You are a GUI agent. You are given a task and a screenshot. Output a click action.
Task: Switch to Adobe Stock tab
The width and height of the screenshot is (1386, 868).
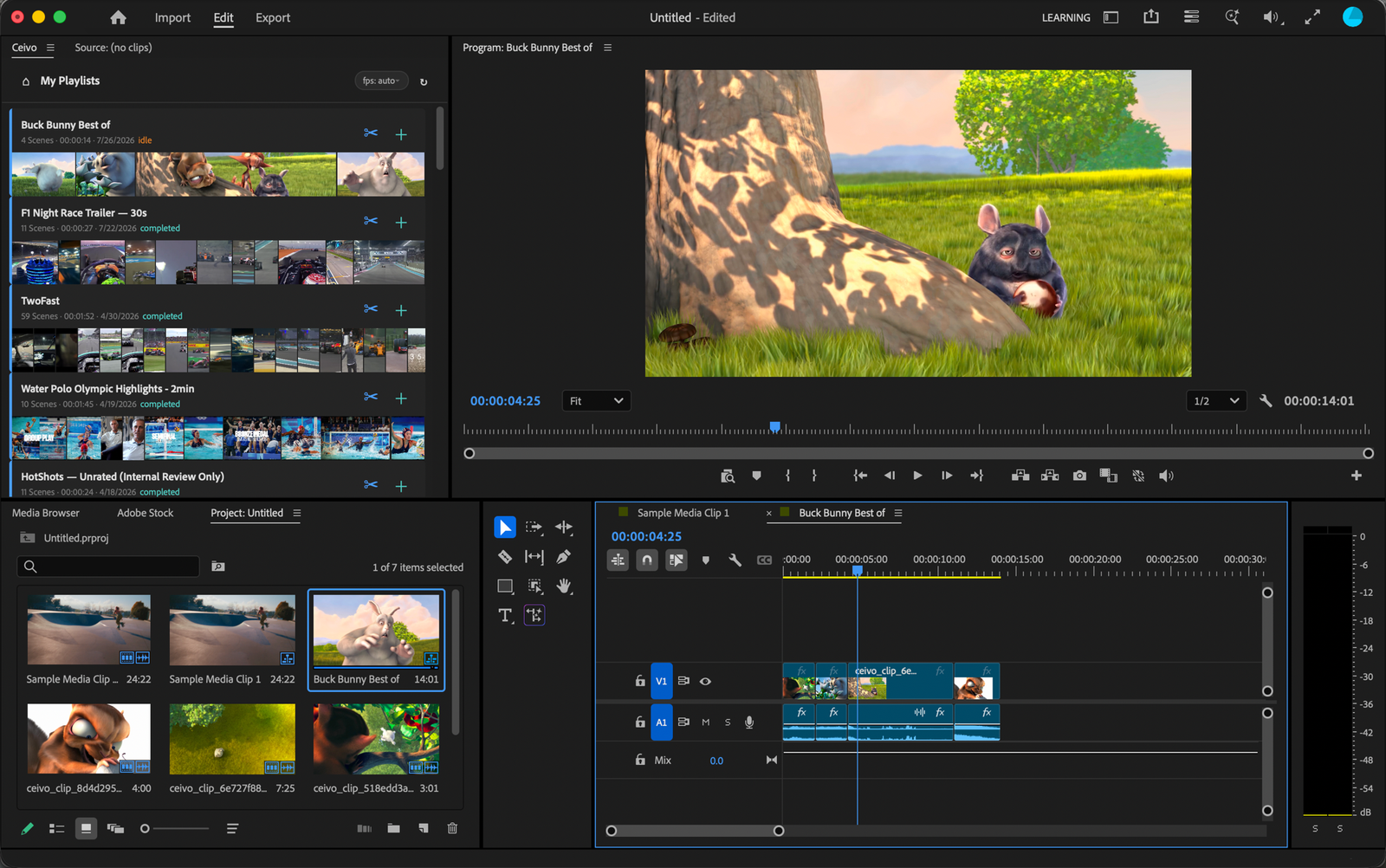coord(146,513)
